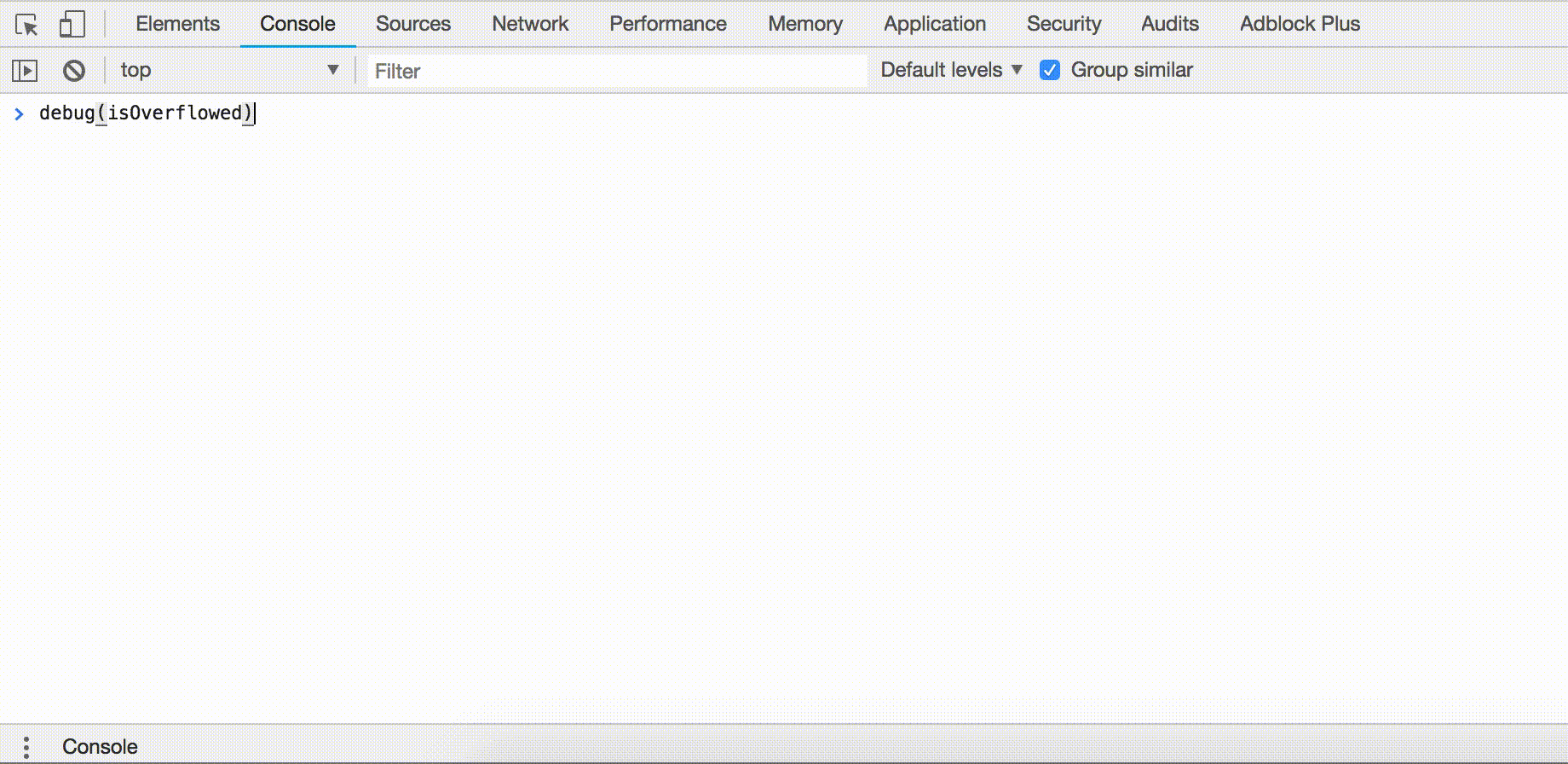Image resolution: width=1568 pixels, height=764 pixels.
Task: Switch to the Network tab
Action: point(530,24)
